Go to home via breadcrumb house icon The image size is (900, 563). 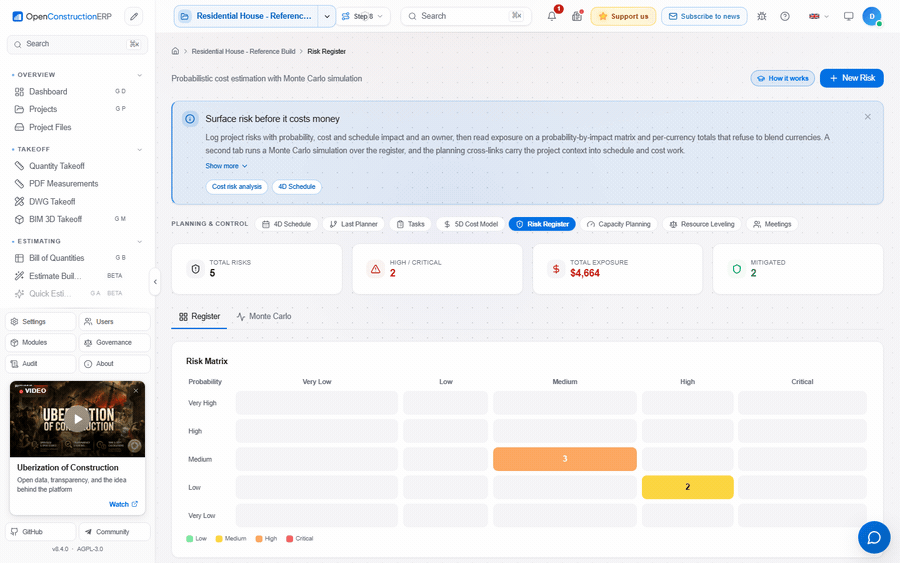click(x=176, y=51)
